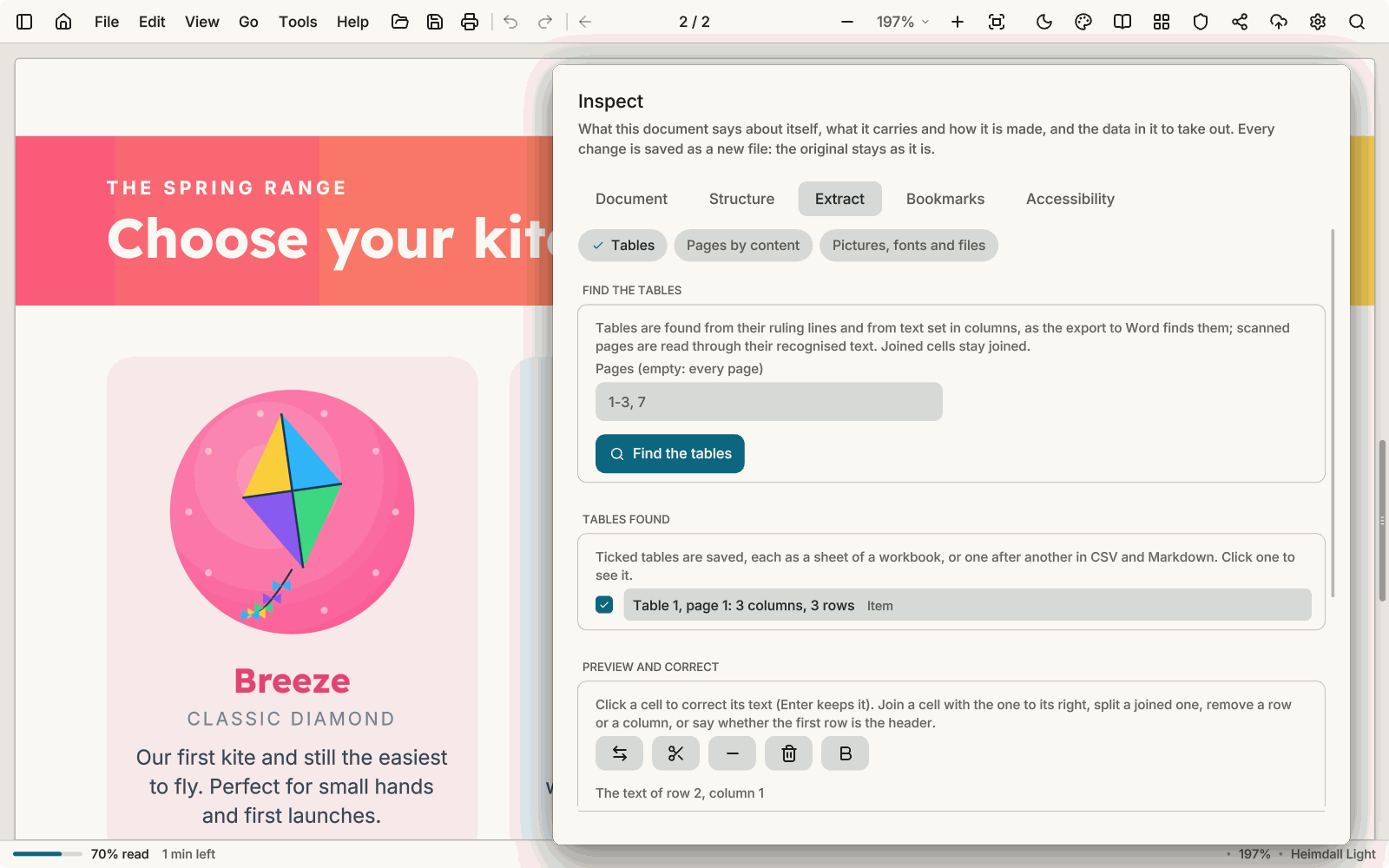This screenshot has width=1389, height=868.
Task: Search the document with magnifier icon
Action: tap(1357, 22)
